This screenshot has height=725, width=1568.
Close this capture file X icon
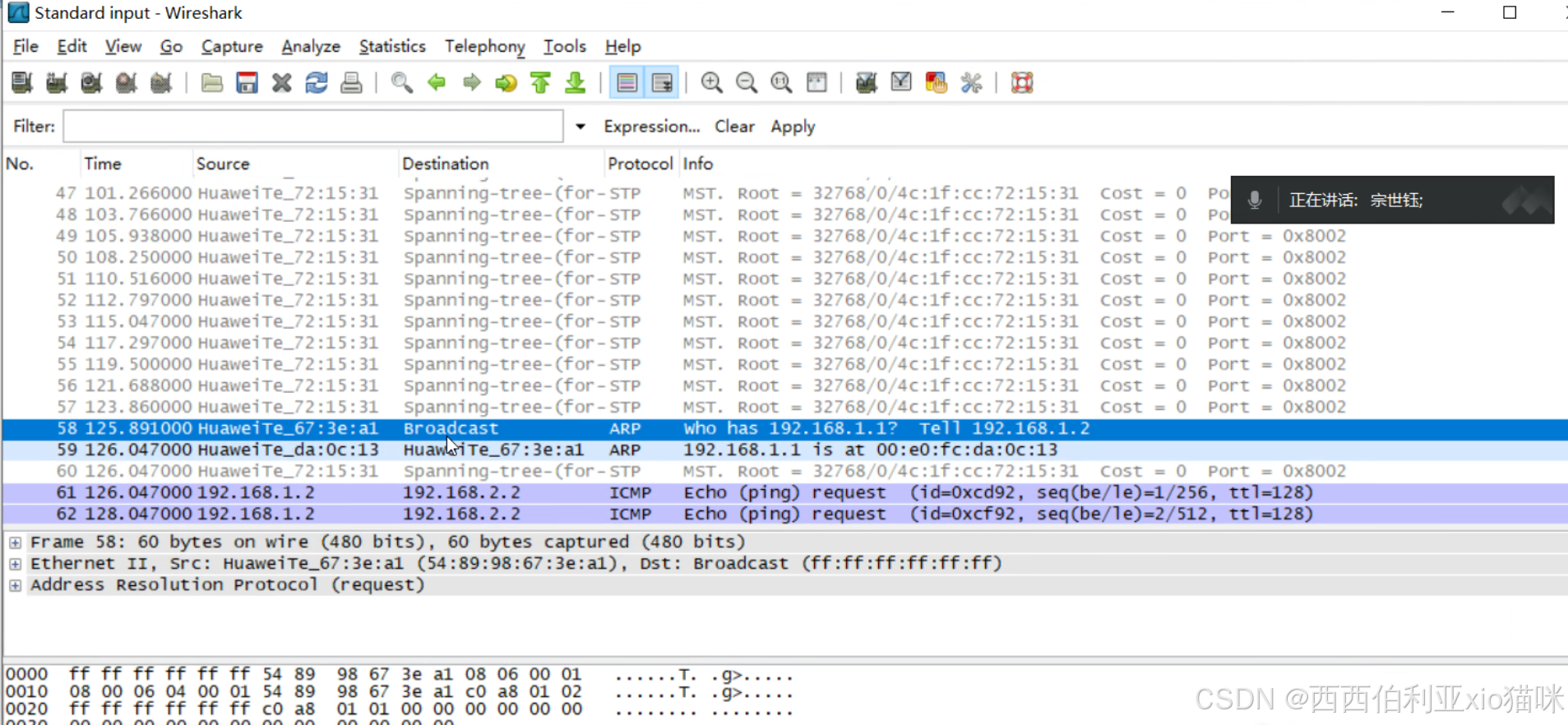(282, 82)
